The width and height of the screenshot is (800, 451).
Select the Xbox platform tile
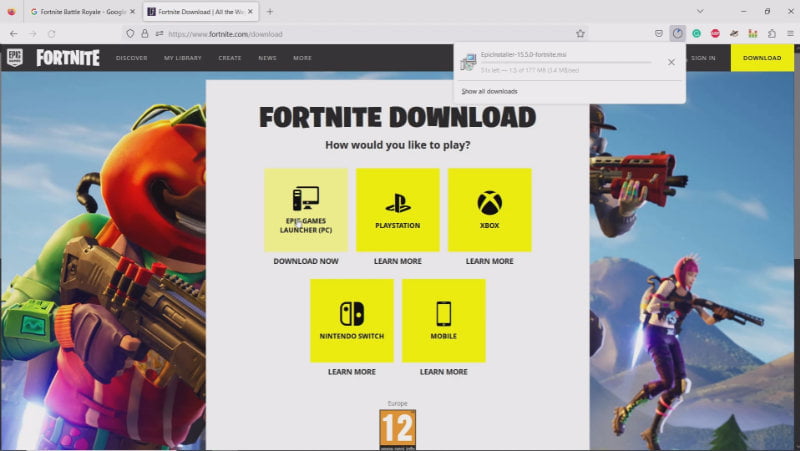pyautogui.click(x=490, y=210)
